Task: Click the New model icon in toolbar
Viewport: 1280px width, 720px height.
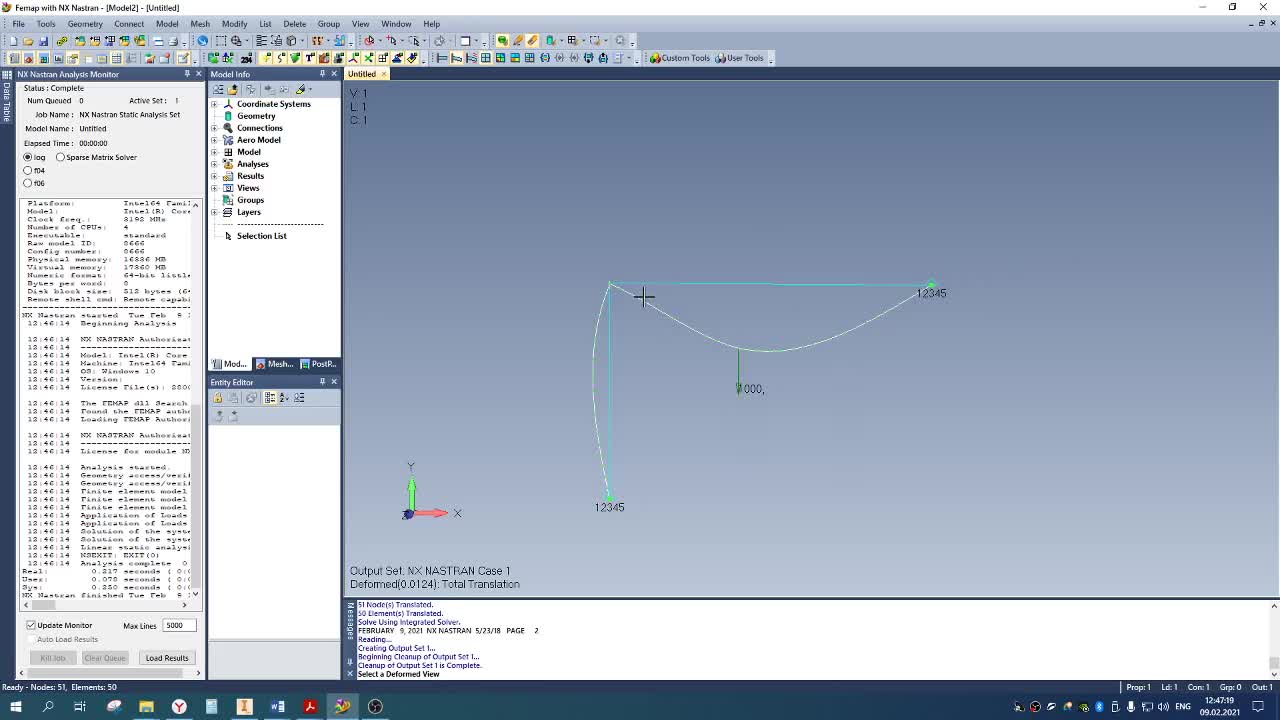Action: point(14,41)
